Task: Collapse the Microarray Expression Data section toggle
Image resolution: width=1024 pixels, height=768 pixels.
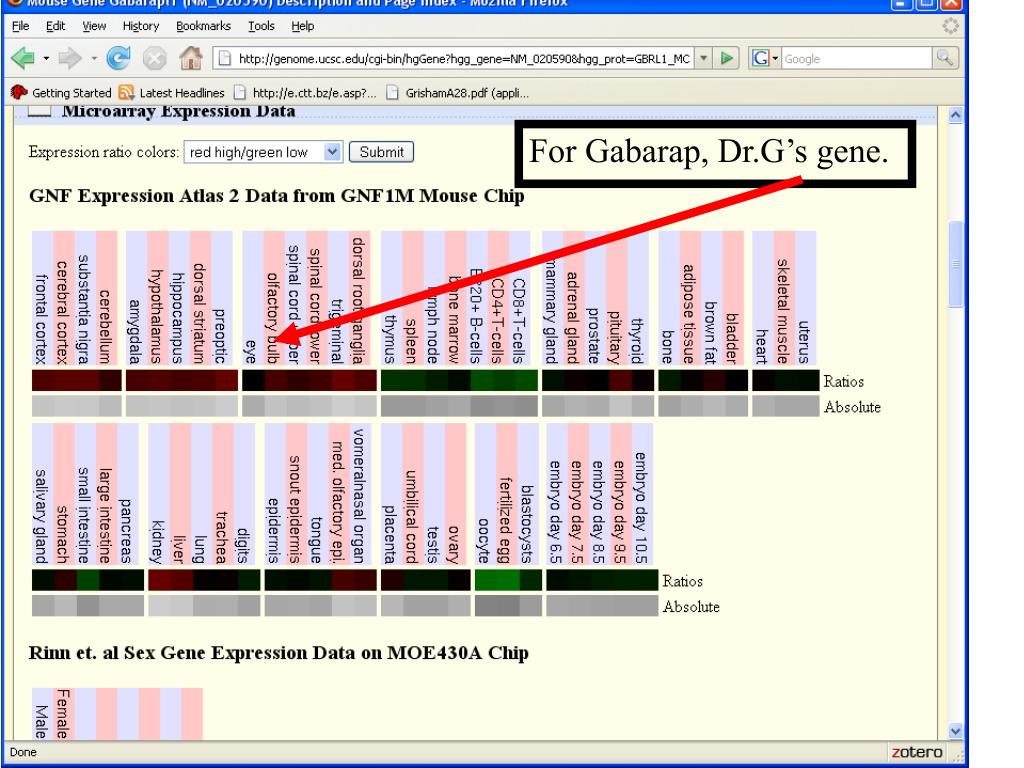Action: 40,112
